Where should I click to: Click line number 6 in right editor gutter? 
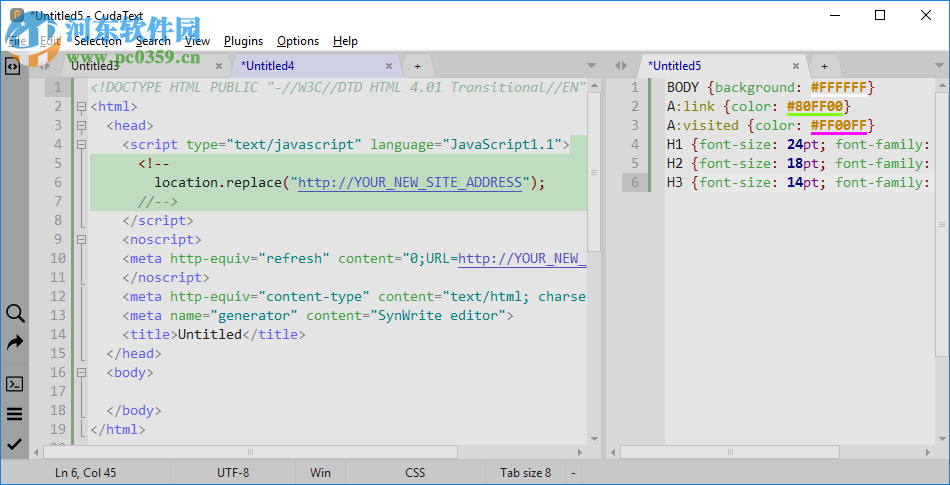[634, 183]
